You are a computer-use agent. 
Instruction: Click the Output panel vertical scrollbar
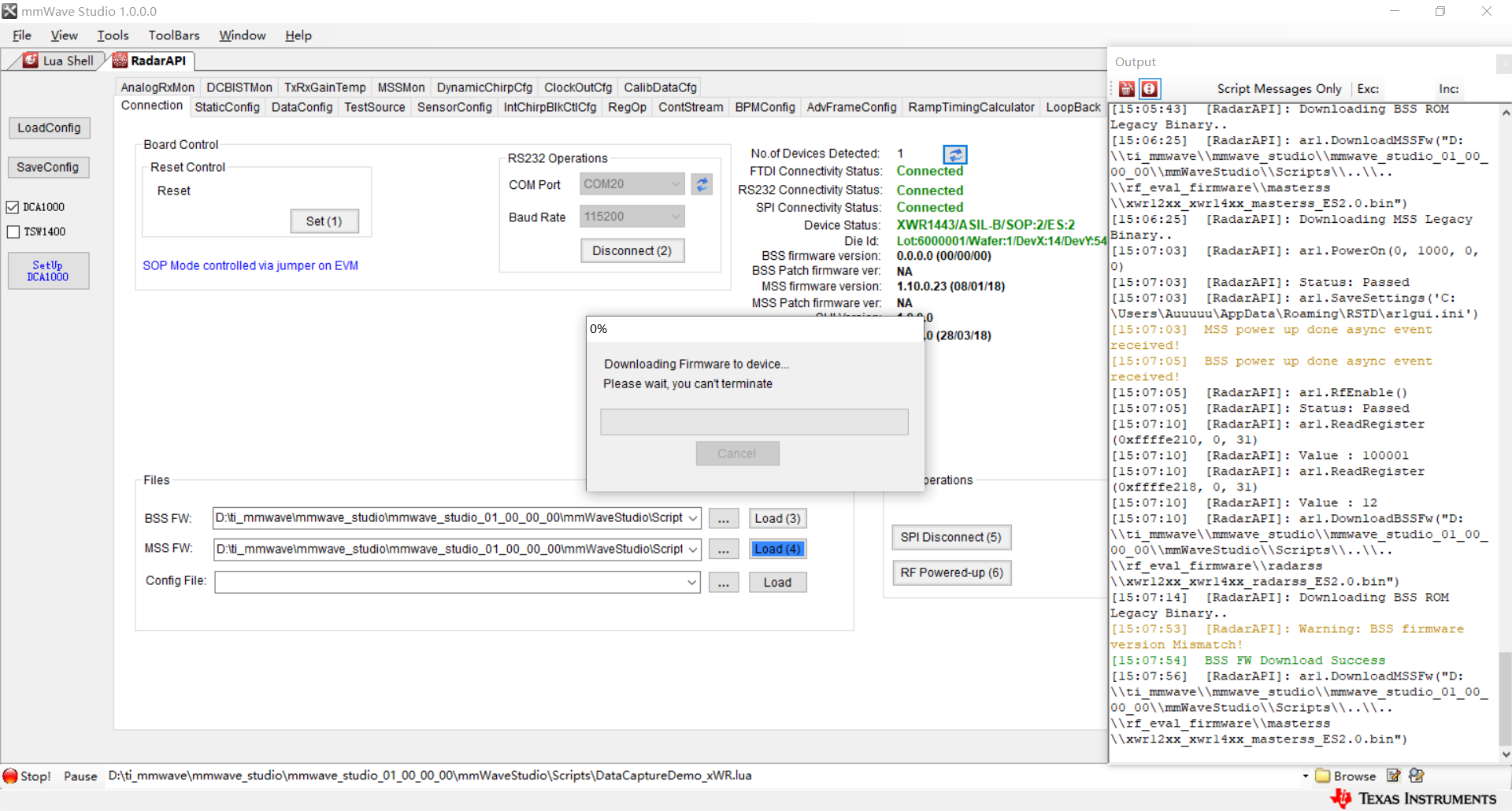1506,433
